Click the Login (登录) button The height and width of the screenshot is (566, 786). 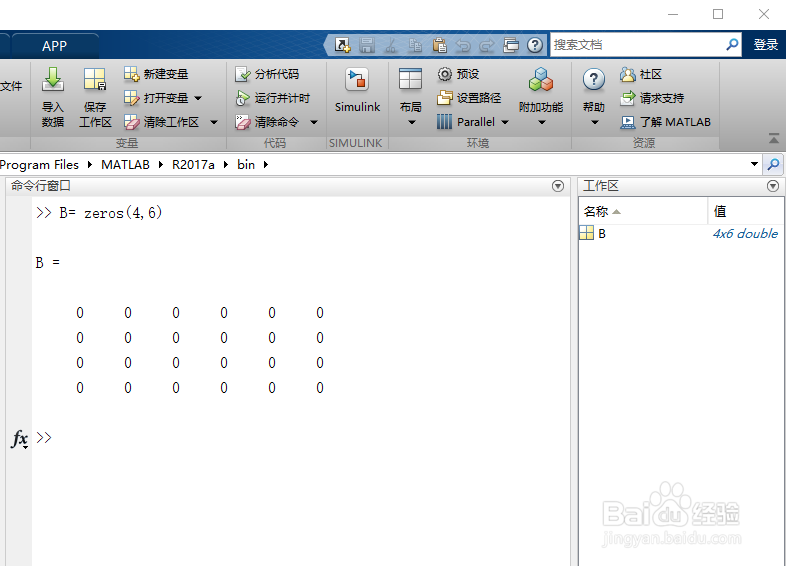(x=765, y=45)
